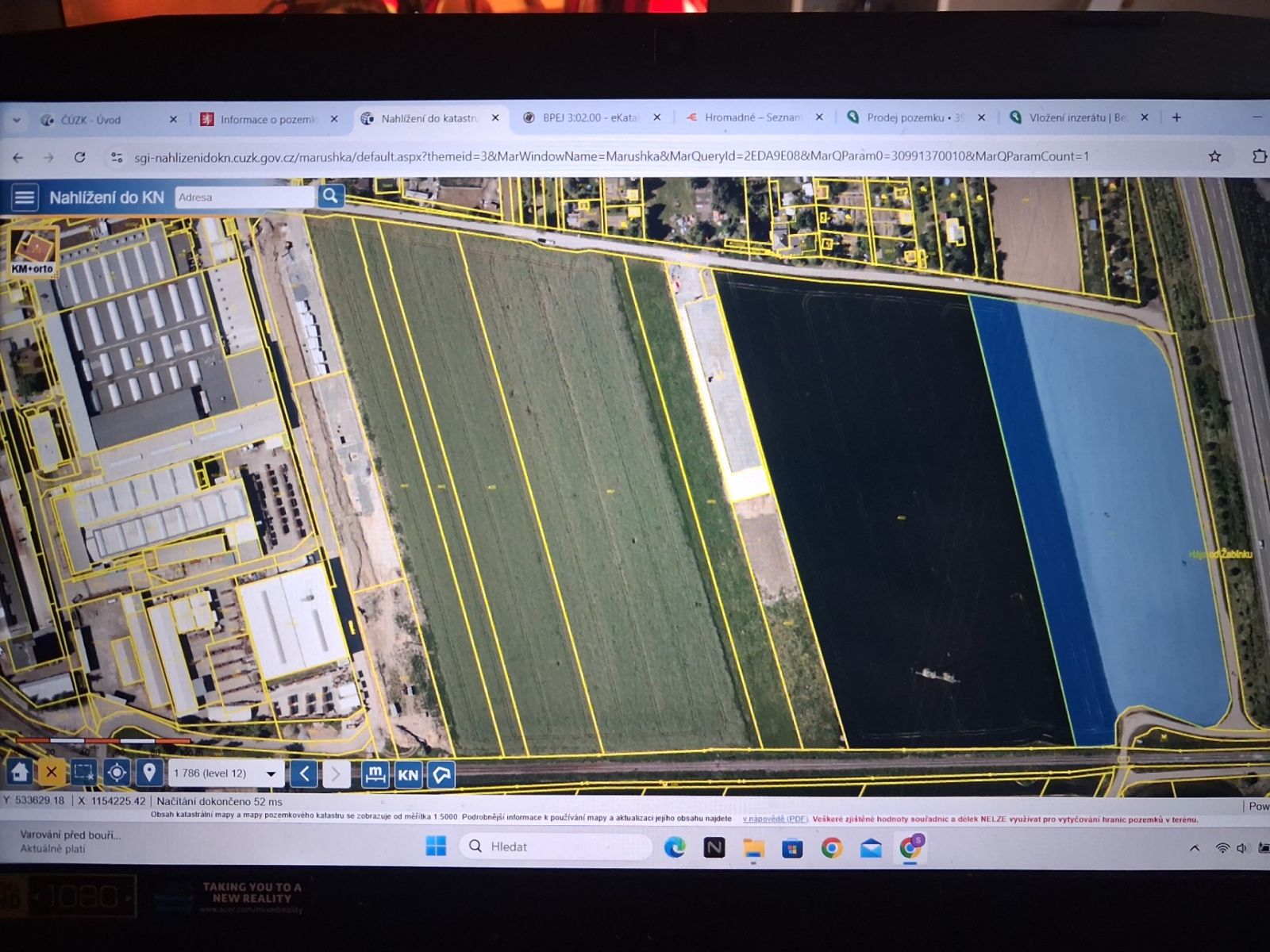Click the Home map extent icon
This screenshot has height=952, width=1270.
[x=20, y=772]
